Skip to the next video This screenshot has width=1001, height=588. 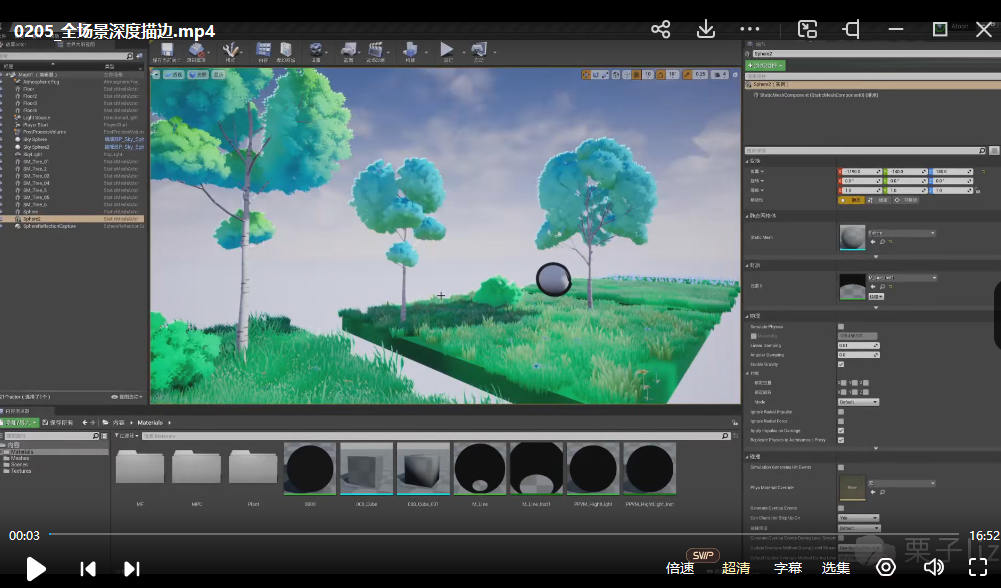click(131, 569)
